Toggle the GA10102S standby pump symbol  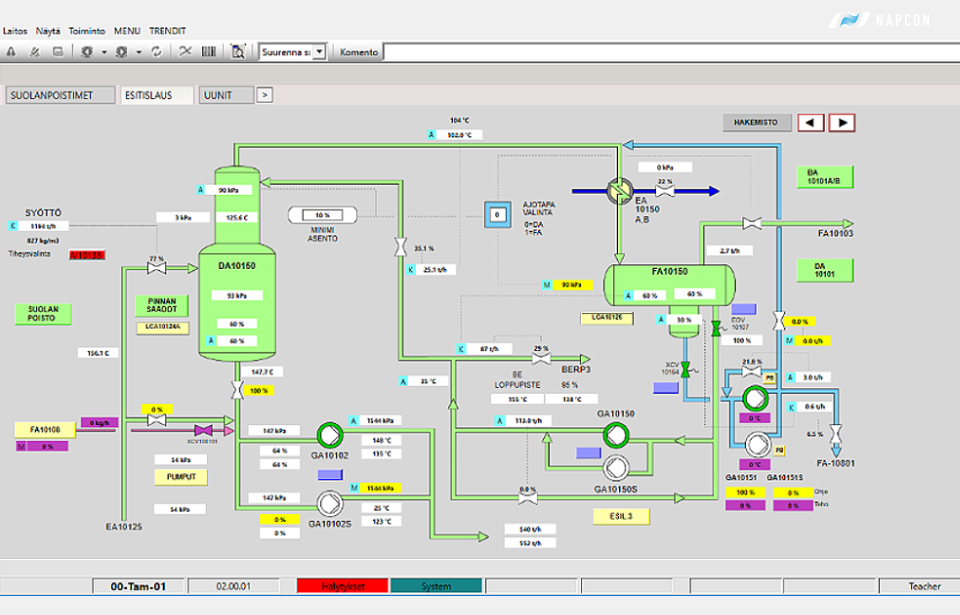tap(328, 503)
